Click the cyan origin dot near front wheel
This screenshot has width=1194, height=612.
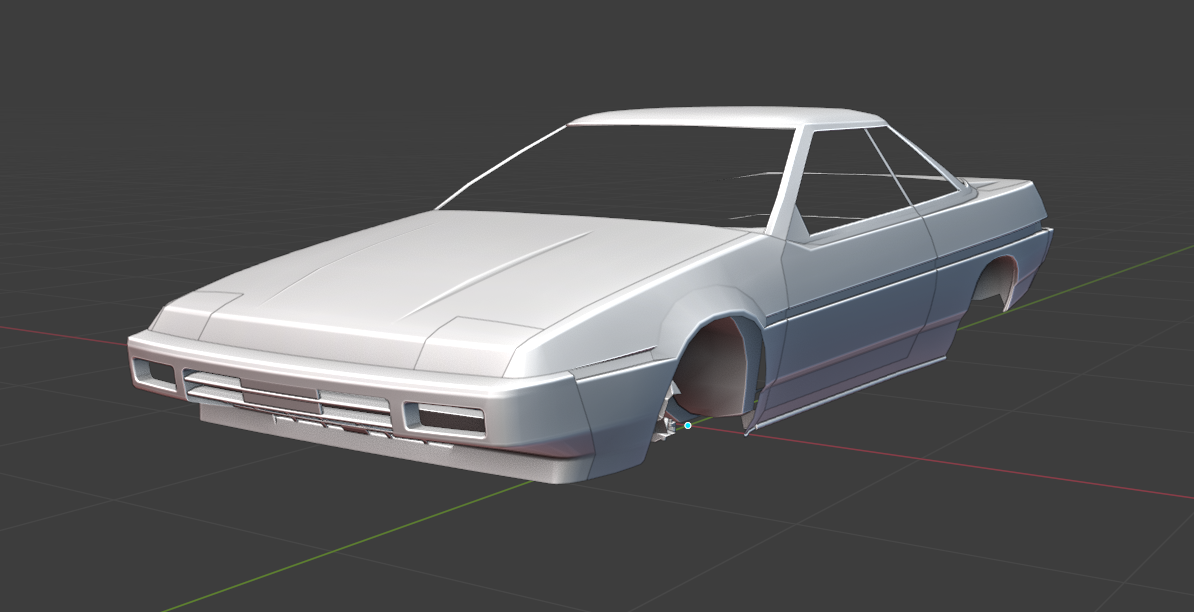pyautogui.click(x=688, y=426)
